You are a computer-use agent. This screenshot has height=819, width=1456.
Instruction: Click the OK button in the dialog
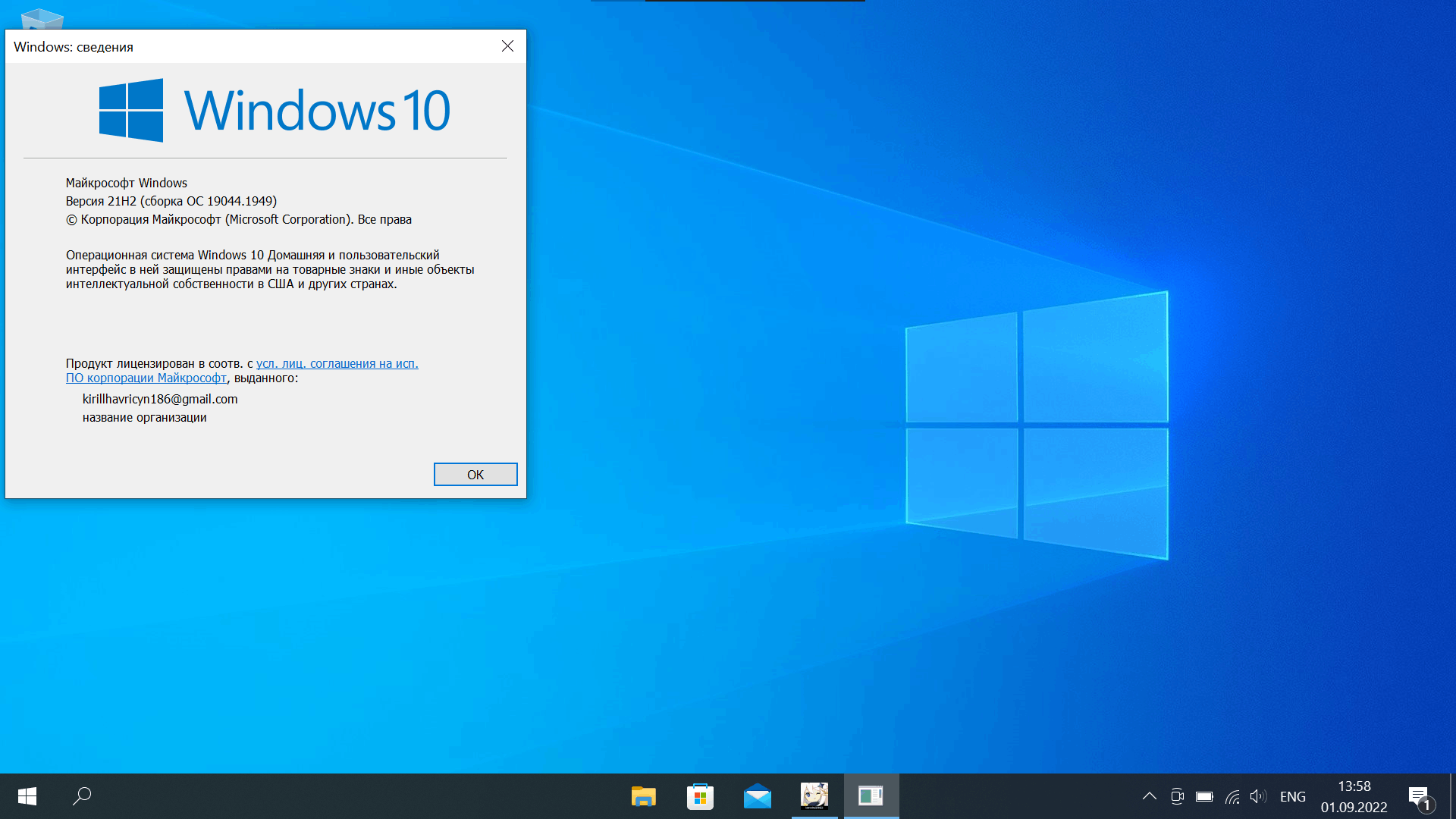(x=475, y=475)
